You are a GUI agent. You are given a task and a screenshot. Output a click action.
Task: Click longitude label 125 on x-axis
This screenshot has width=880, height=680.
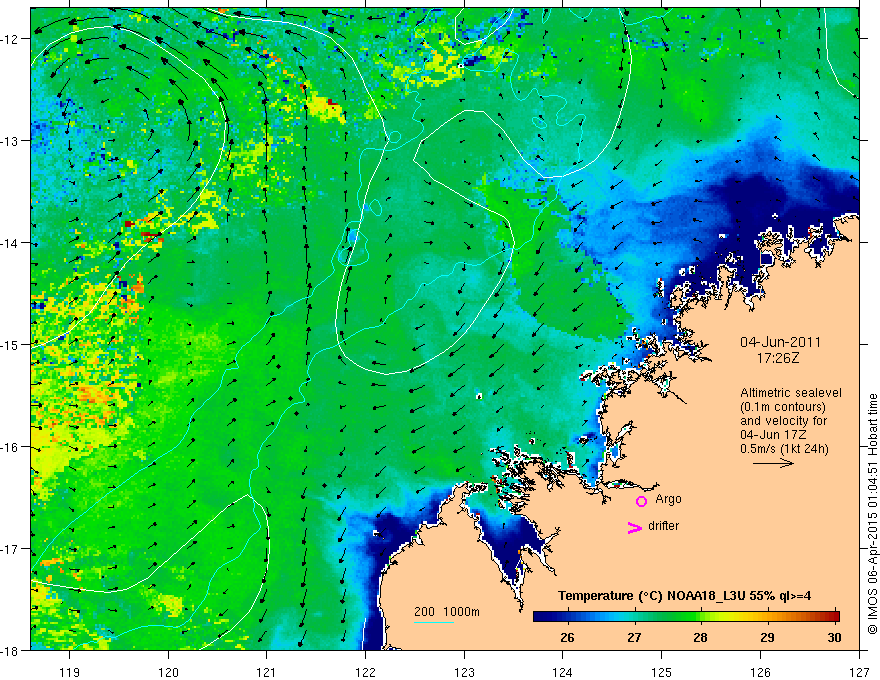[x=661, y=672]
